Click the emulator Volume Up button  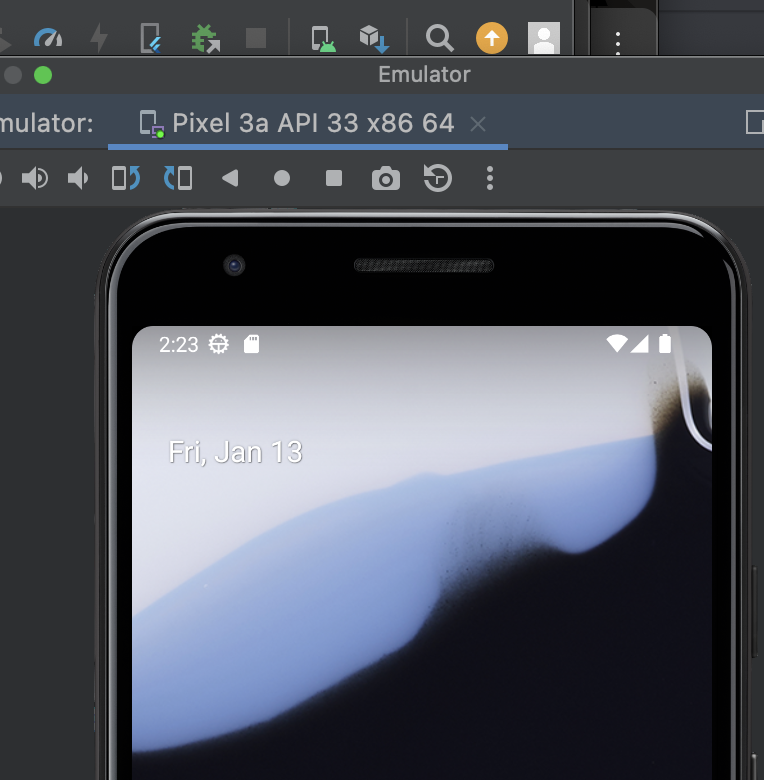point(35,178)
